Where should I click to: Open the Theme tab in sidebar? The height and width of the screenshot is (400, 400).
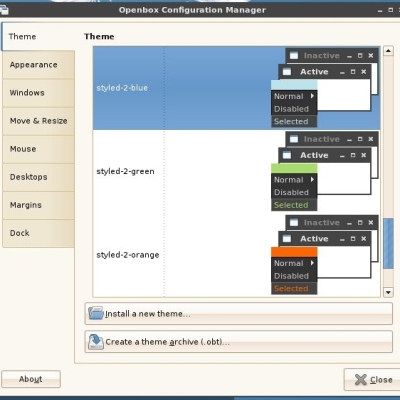click(x=38, y=36)
